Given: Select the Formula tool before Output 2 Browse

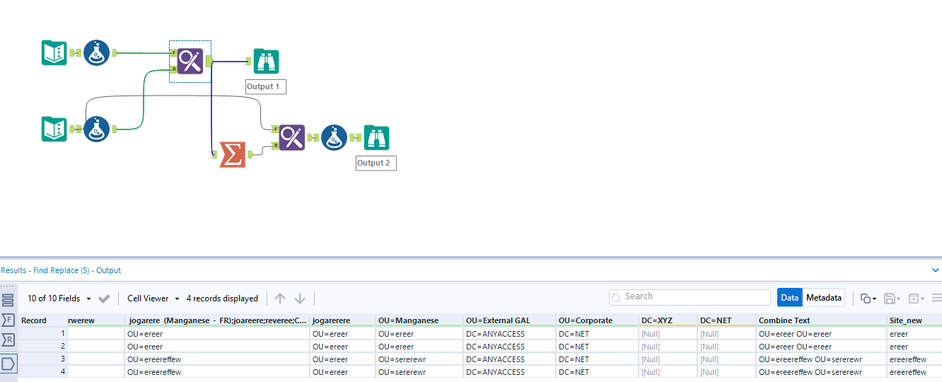Looking at the screenshot, I should (334, 138).
